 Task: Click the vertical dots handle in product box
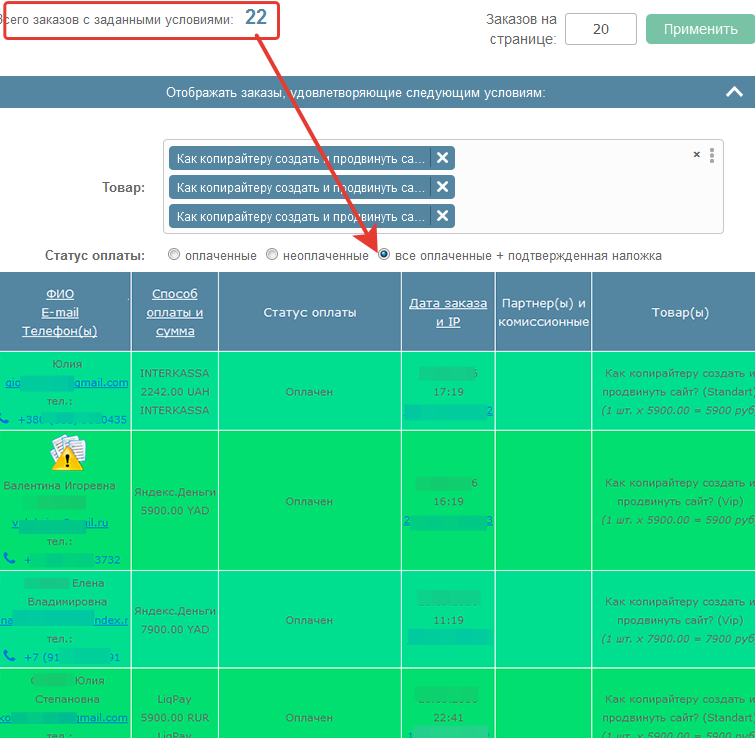[x=712, y=155]
